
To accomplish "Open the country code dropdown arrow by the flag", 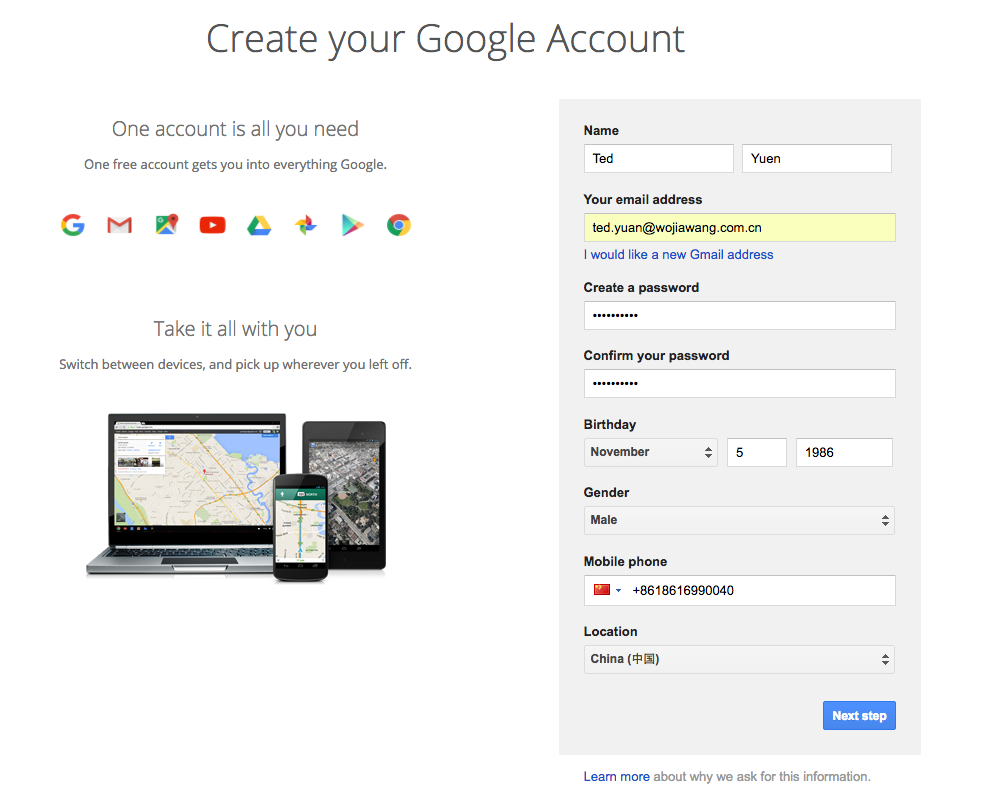I will tap(618, 590).
